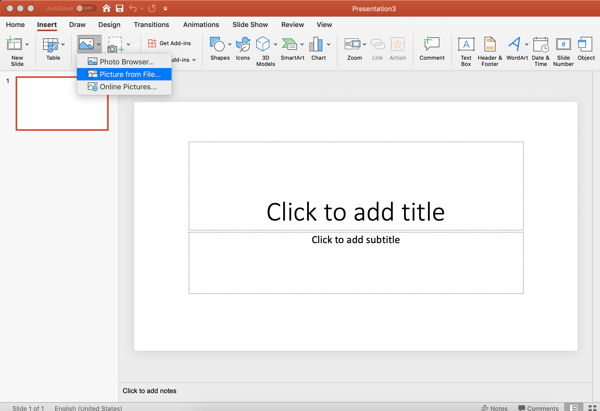The height and width of the screenshot is (411, 600).
Task: Insert a SmartArt graphic
Action: pyautogui.click(x=289, y=44)
